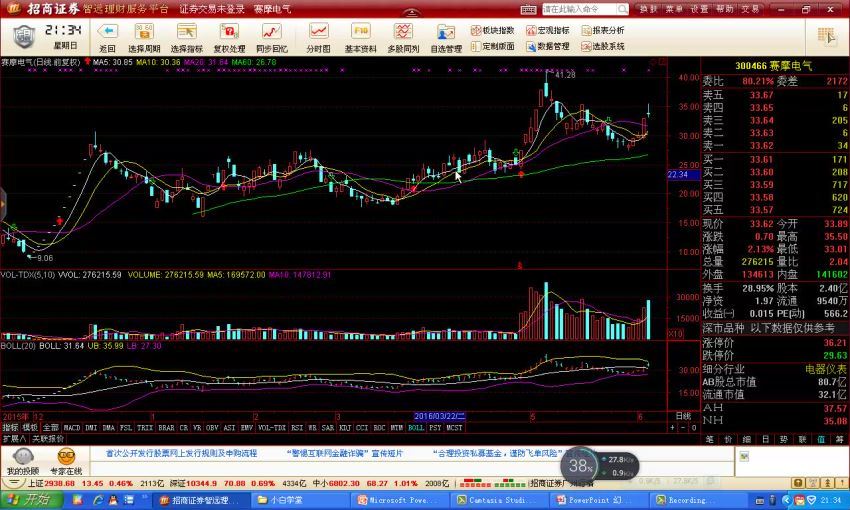Click the soft keyboard icon in title bar
This screenshot has height=510, width=850.
[529, 9]
